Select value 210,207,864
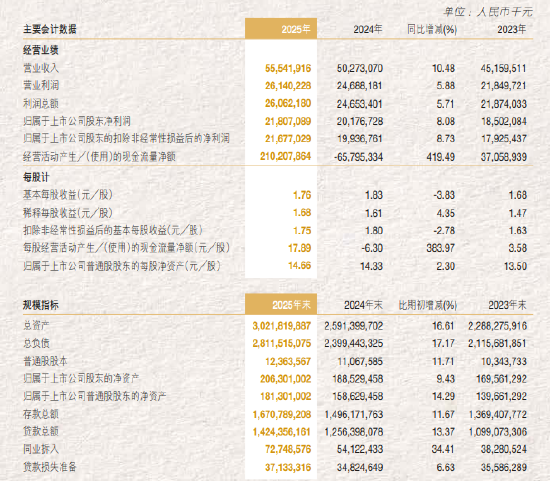The height and width of the screenshot is (481, 550). point(286,156)
